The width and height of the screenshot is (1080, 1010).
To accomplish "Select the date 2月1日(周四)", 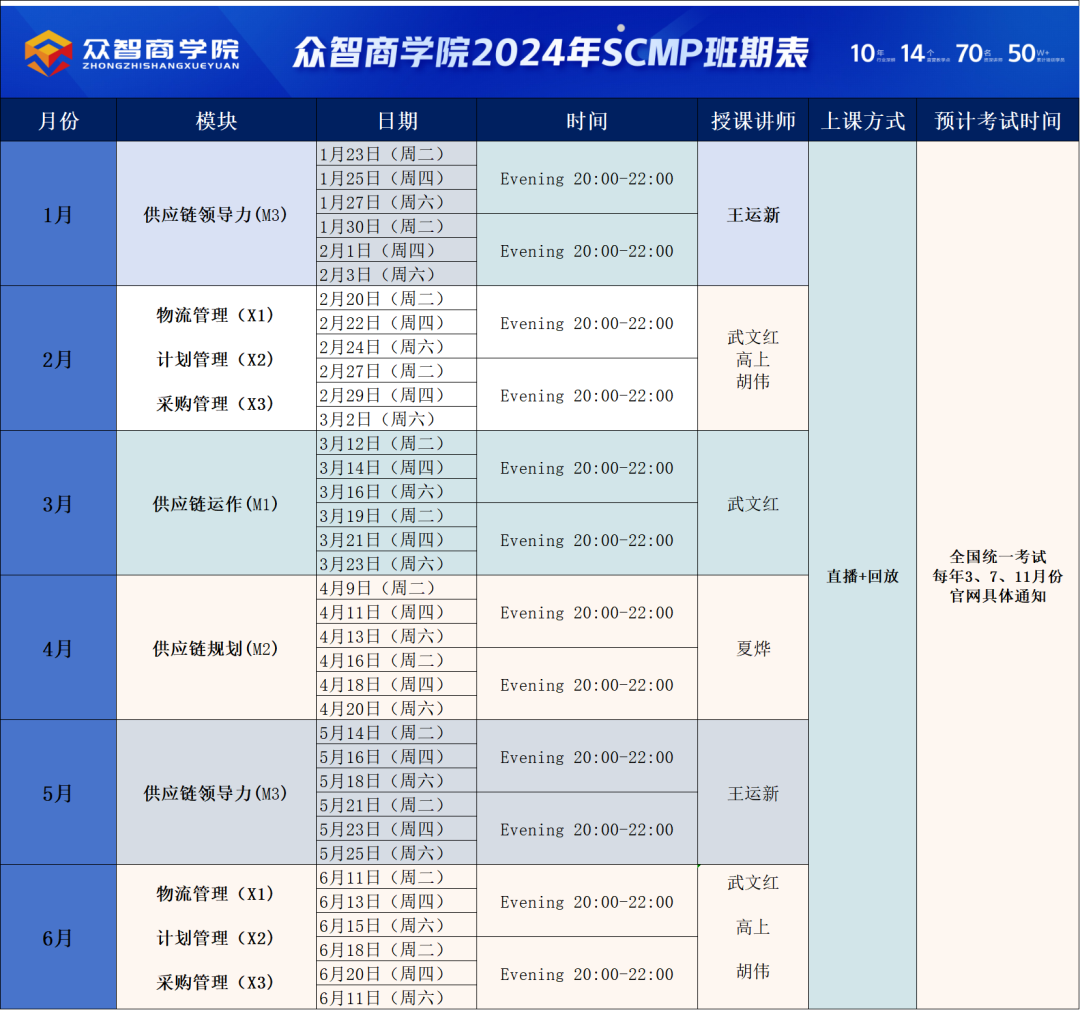I will 397,250.
